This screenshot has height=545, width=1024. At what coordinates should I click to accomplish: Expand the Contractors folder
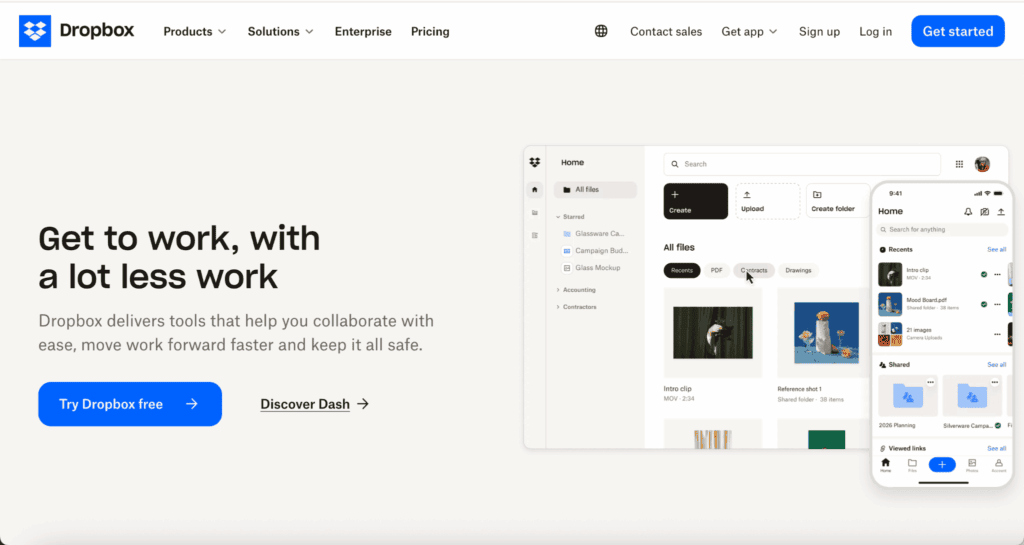[558, 307]
